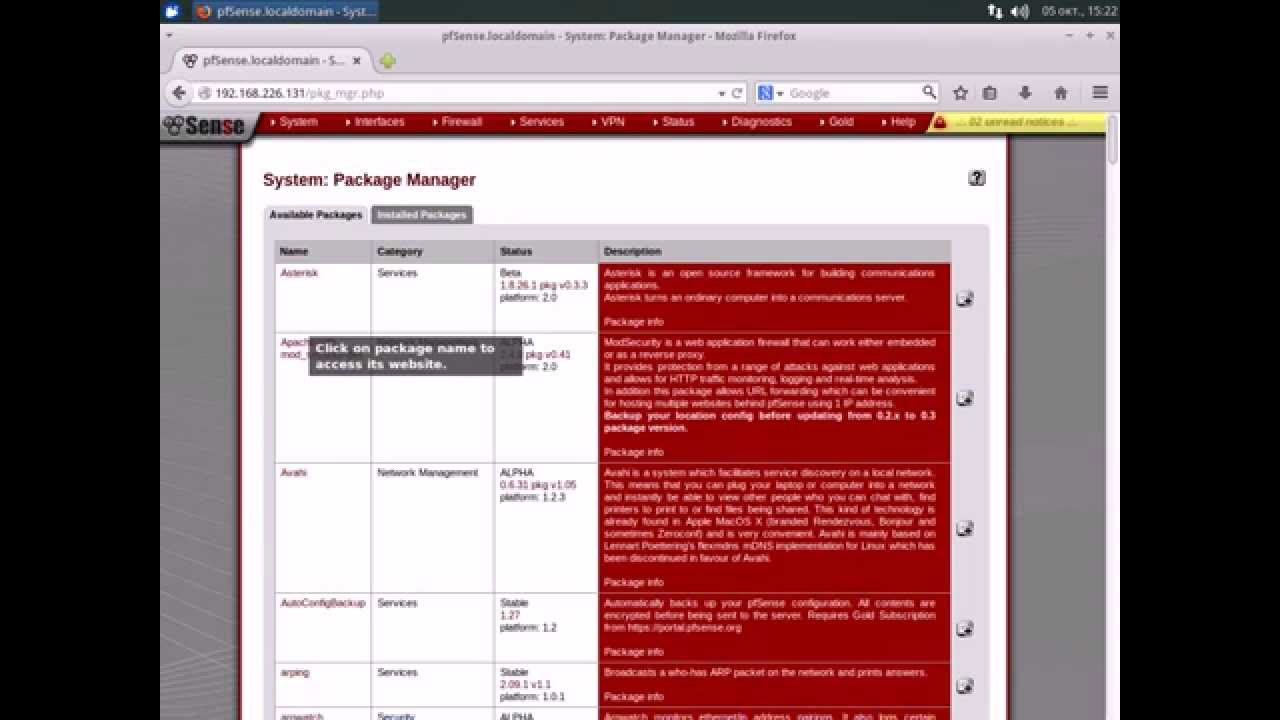Open the Firefox hamburger menu
Image resolution: width=1280 pixels, height=720 pixels.
[1100, 93]
